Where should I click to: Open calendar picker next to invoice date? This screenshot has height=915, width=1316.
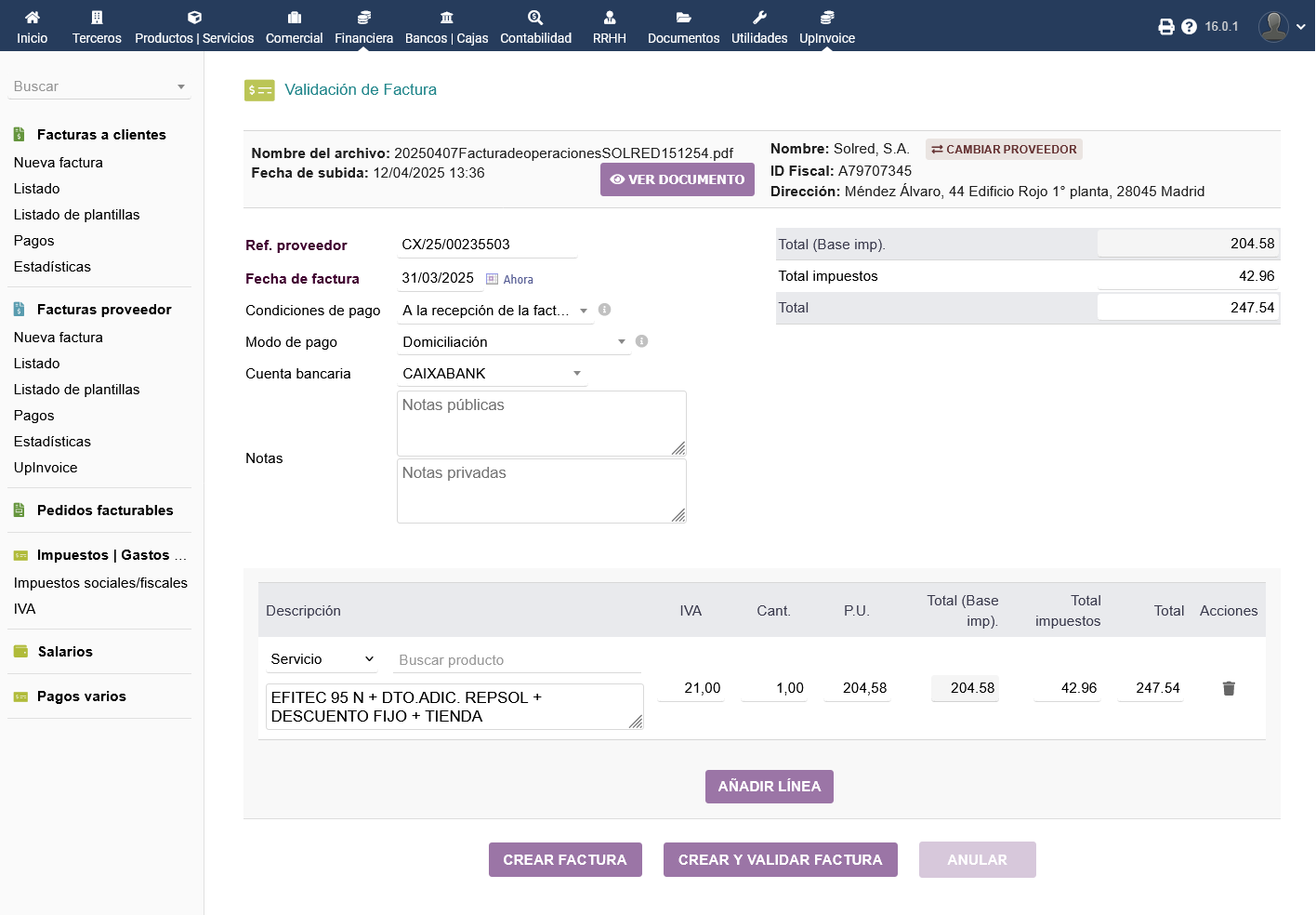point(493,279)
